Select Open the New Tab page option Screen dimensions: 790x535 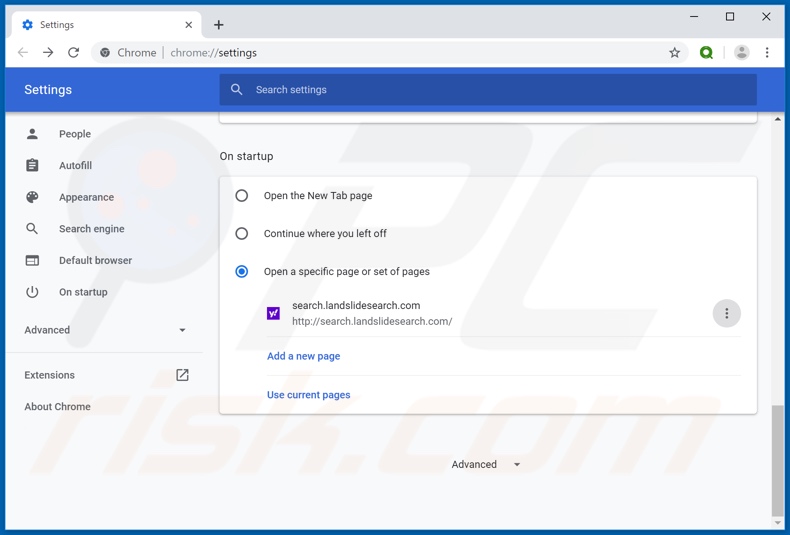[x=242, y=196]
